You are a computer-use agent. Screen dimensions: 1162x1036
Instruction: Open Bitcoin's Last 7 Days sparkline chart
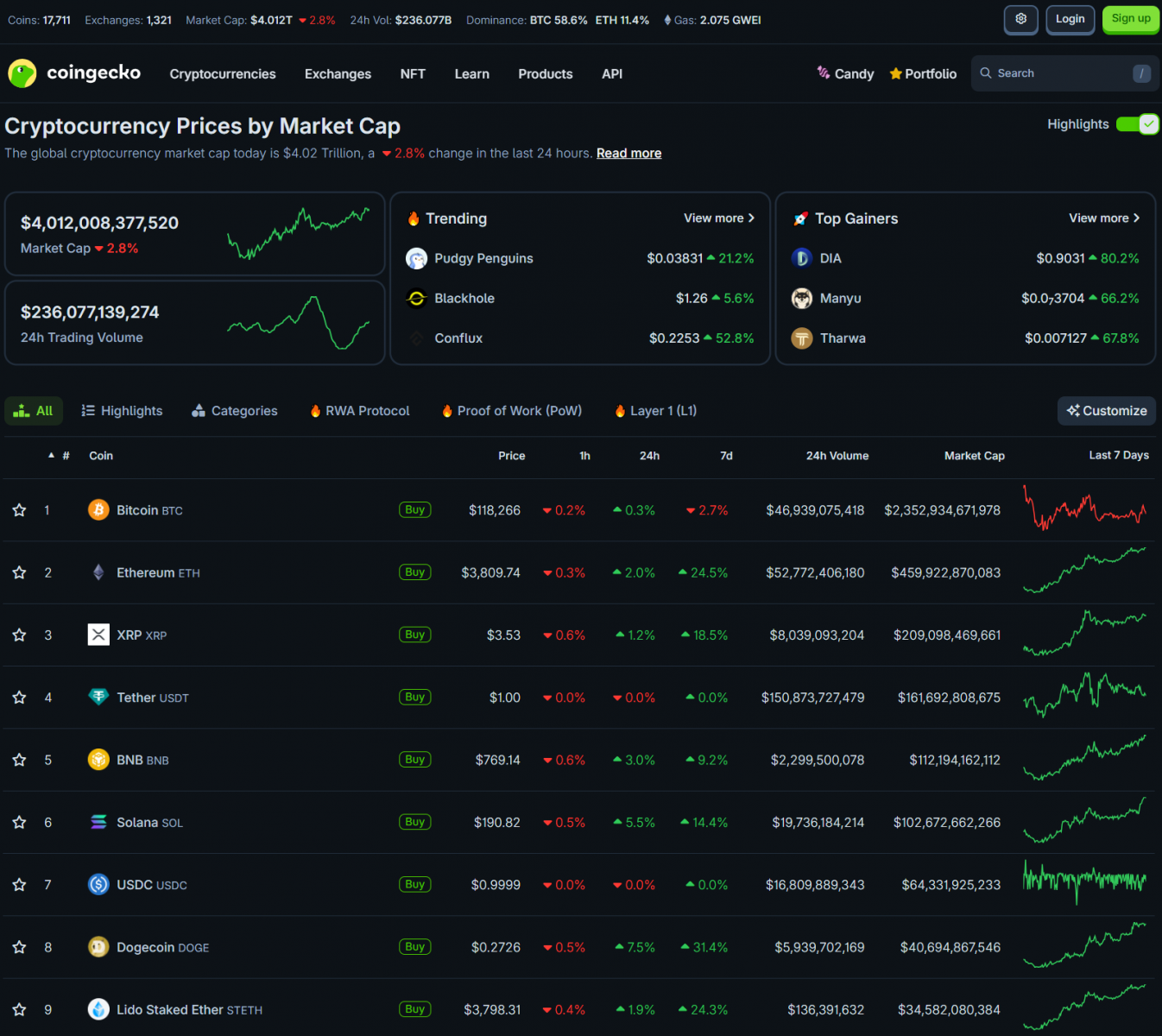(1084, 510)
